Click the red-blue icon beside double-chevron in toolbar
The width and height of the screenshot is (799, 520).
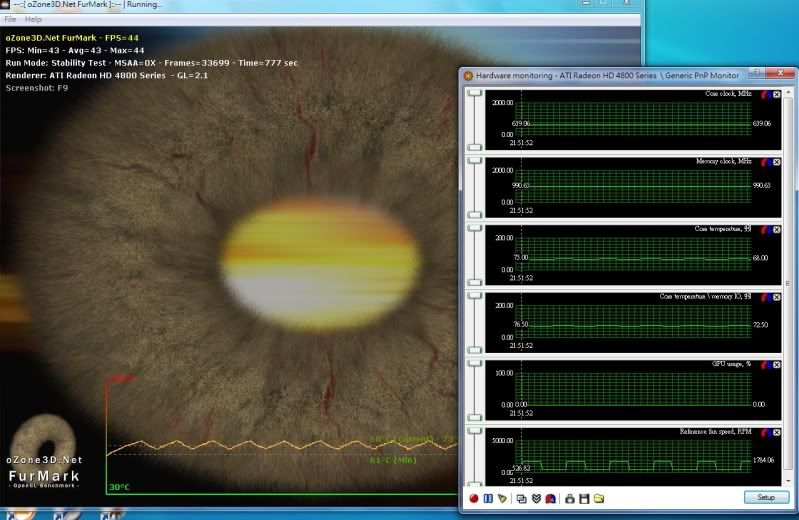tap(550, 498)
